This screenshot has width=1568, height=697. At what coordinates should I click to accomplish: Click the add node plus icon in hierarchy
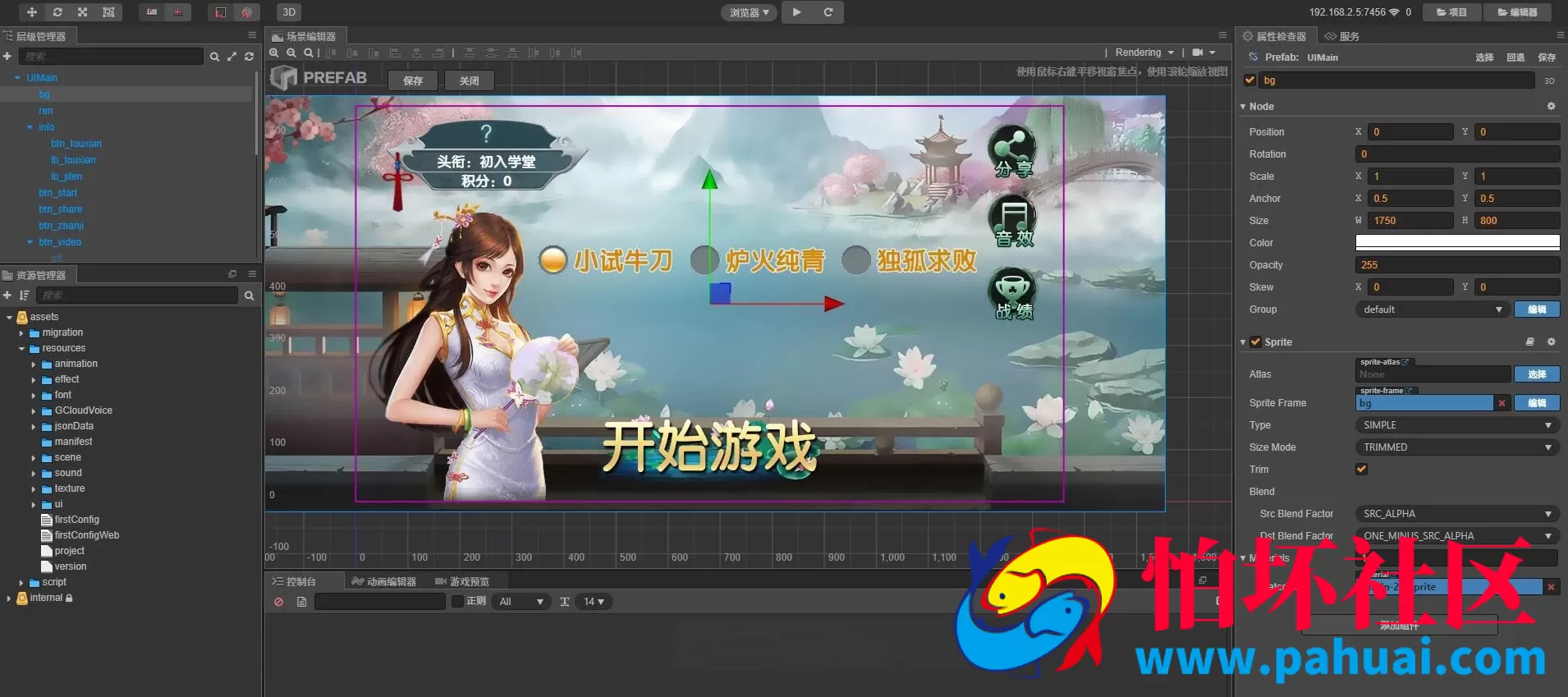coord(7,56)
